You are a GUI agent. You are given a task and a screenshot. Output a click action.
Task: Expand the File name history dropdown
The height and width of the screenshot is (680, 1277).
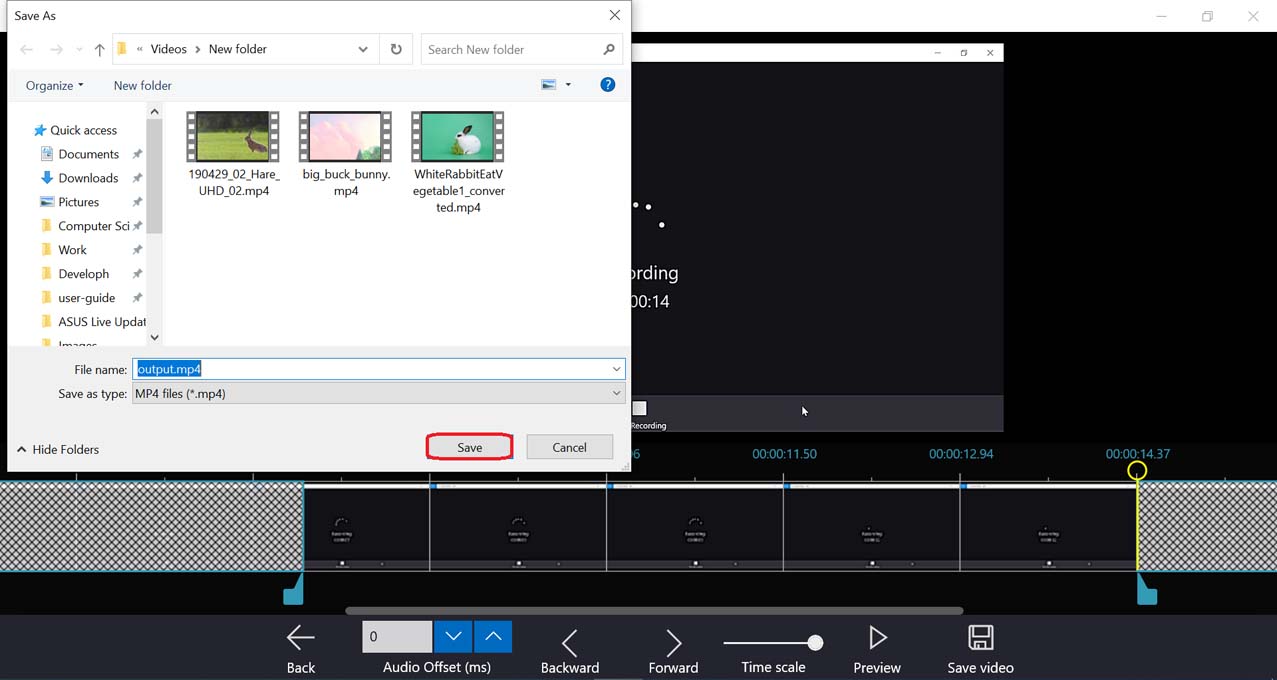coord(616,369)
